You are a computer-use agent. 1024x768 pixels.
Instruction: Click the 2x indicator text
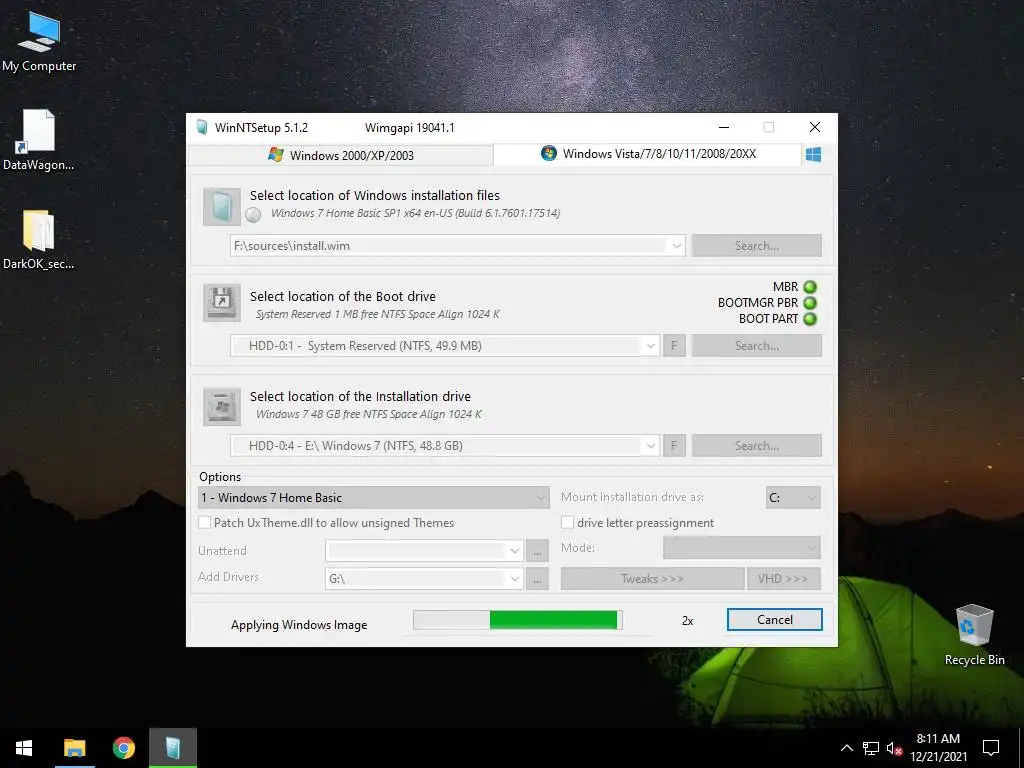688,620
